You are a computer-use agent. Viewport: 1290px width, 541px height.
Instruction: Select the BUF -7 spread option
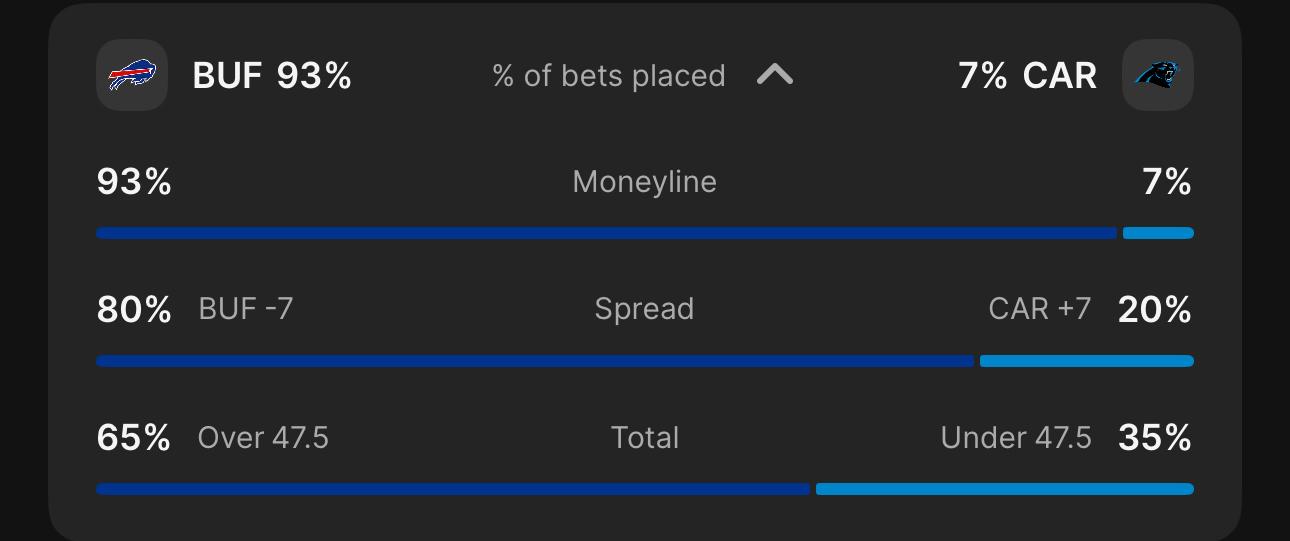pyautogui.click(x=246, y=309)
